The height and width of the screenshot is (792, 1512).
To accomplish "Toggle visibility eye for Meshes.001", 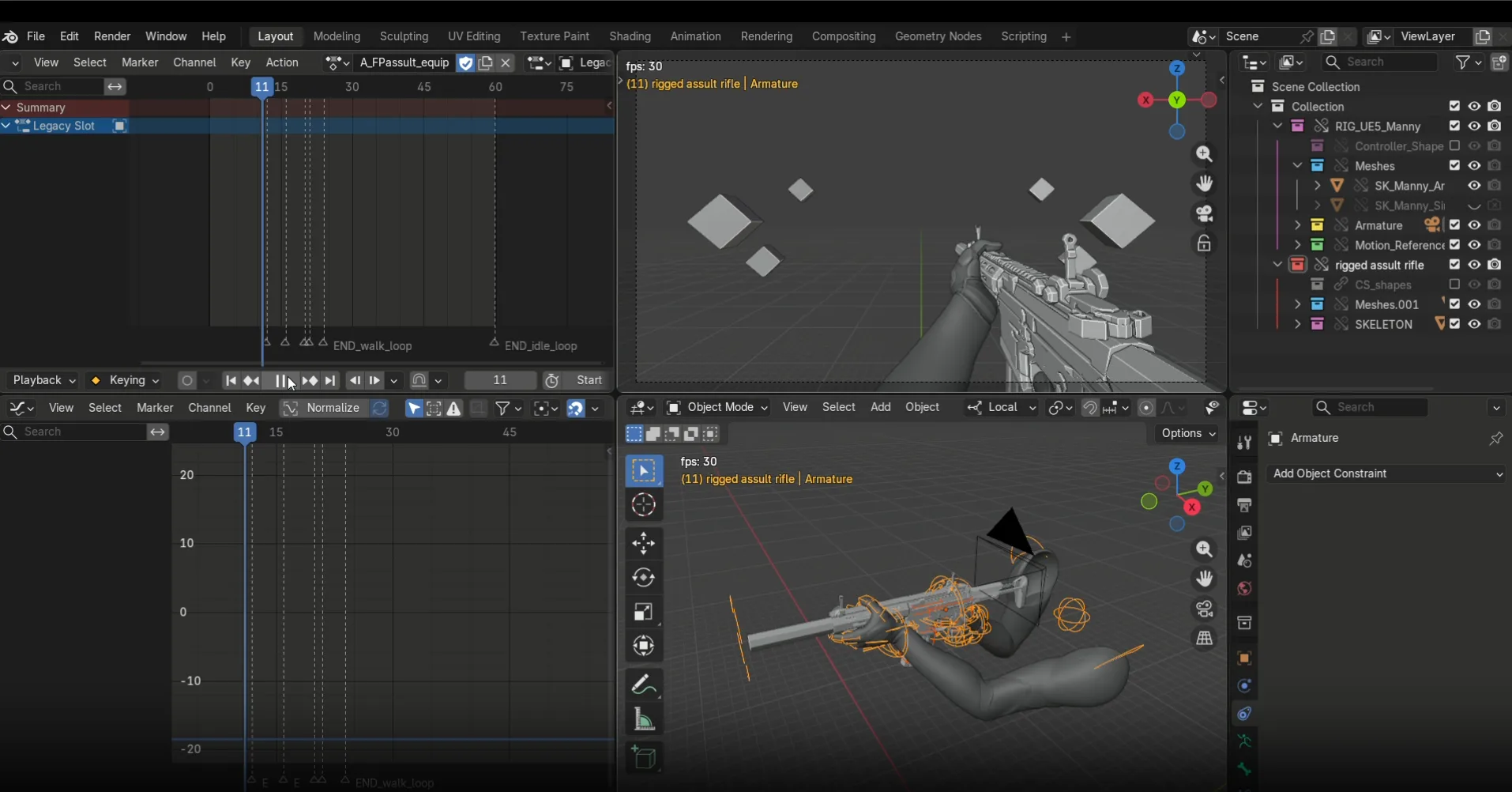I will (1474, 304).
